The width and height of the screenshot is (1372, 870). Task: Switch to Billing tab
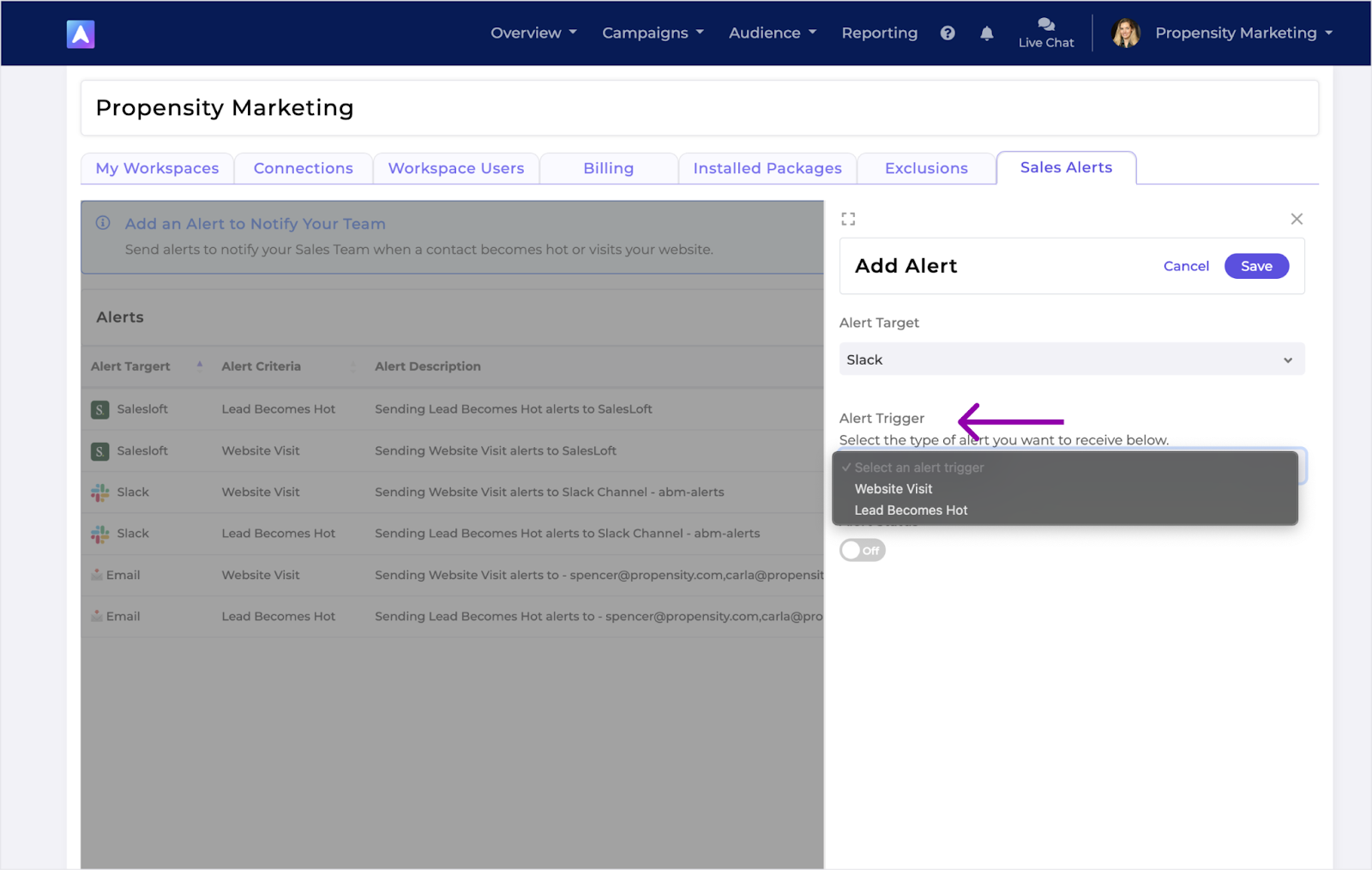coord(609,168)
